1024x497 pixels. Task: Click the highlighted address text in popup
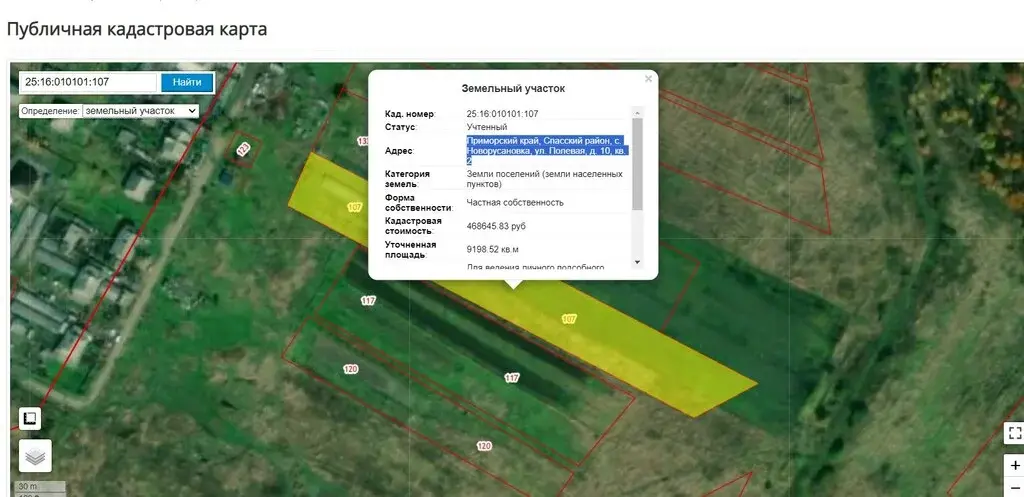click(x=547, y=150)
